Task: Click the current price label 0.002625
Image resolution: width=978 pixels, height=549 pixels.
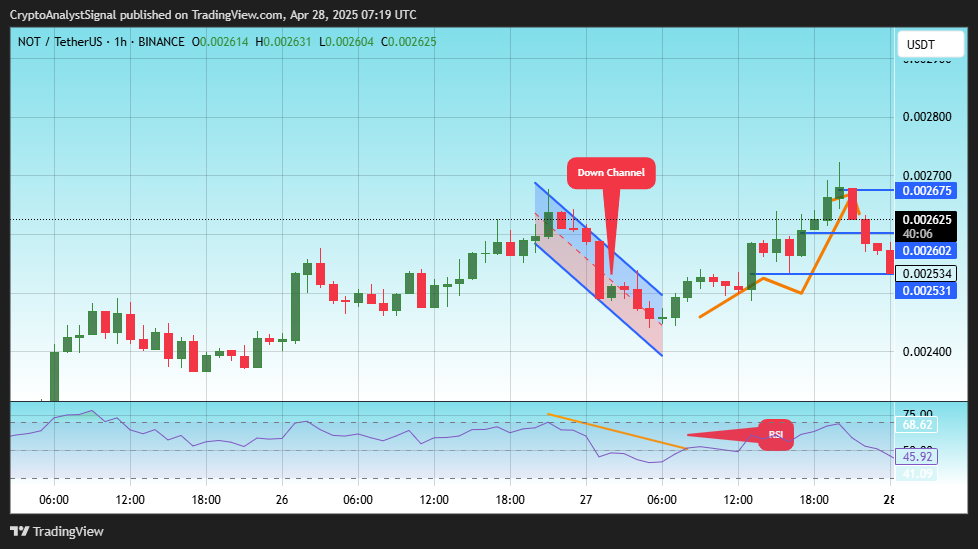Action: click(x=926, y=220)
